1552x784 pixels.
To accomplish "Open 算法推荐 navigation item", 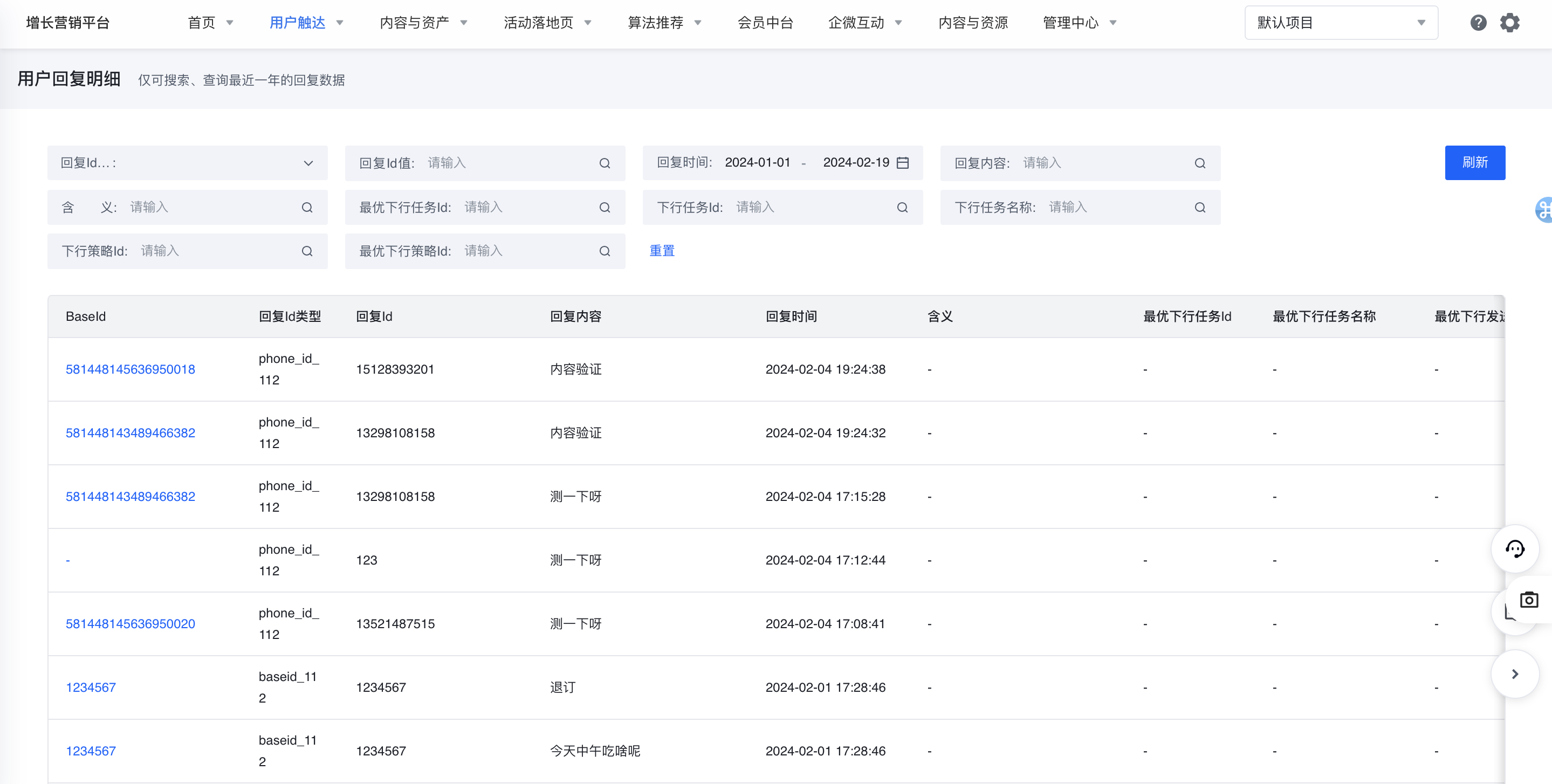I will [x=656, y=23].
